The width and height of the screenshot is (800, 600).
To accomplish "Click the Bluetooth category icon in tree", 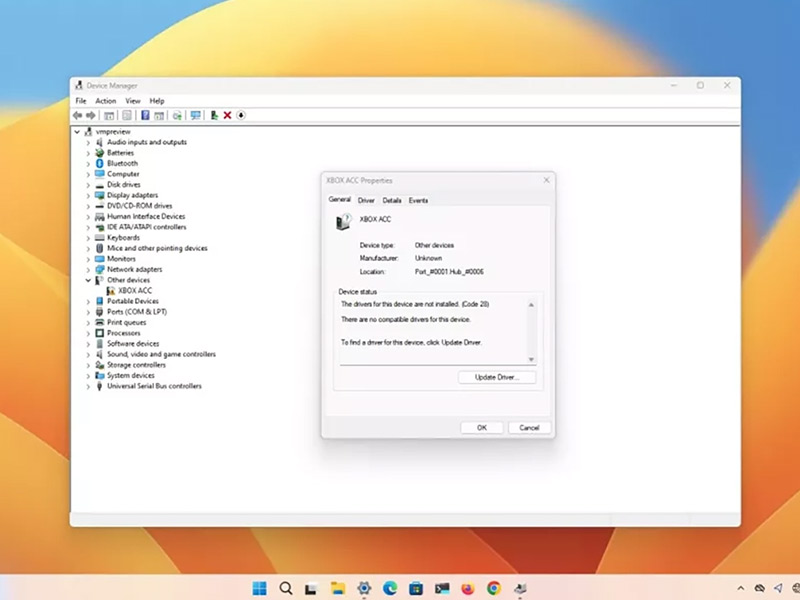I will click(99, 163).
